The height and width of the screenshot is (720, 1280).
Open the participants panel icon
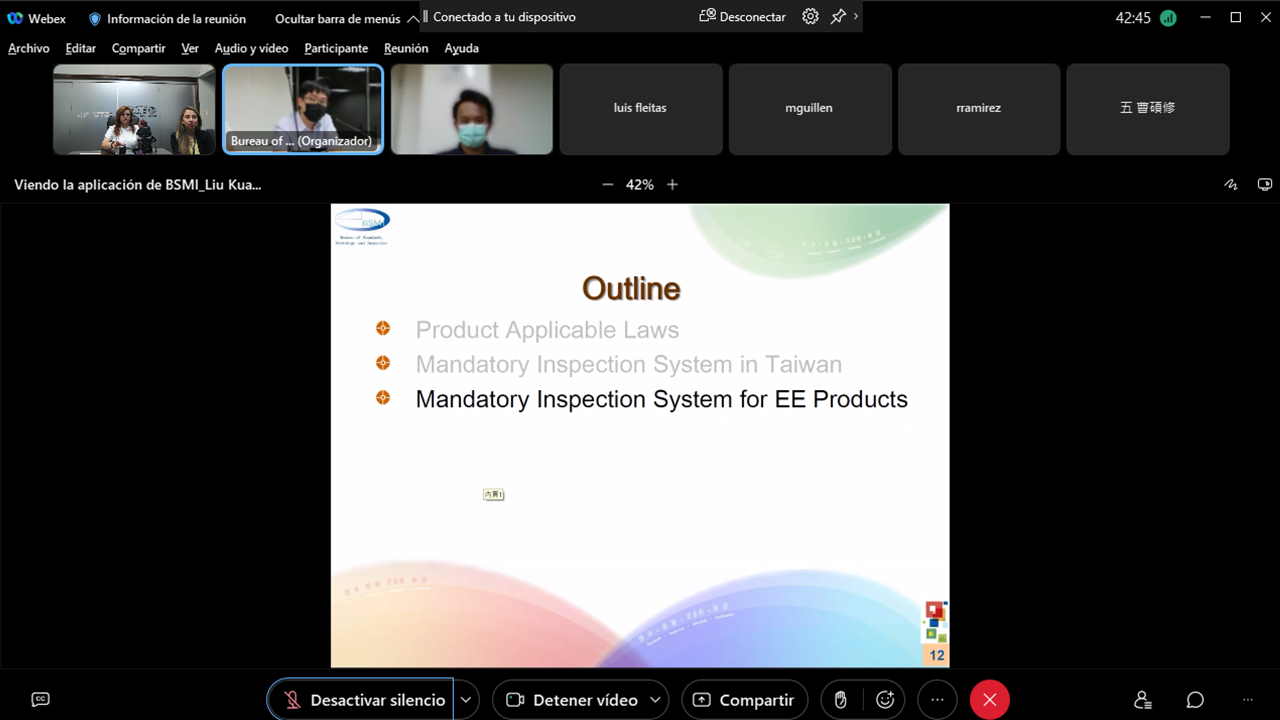(x=1143, y=700)
